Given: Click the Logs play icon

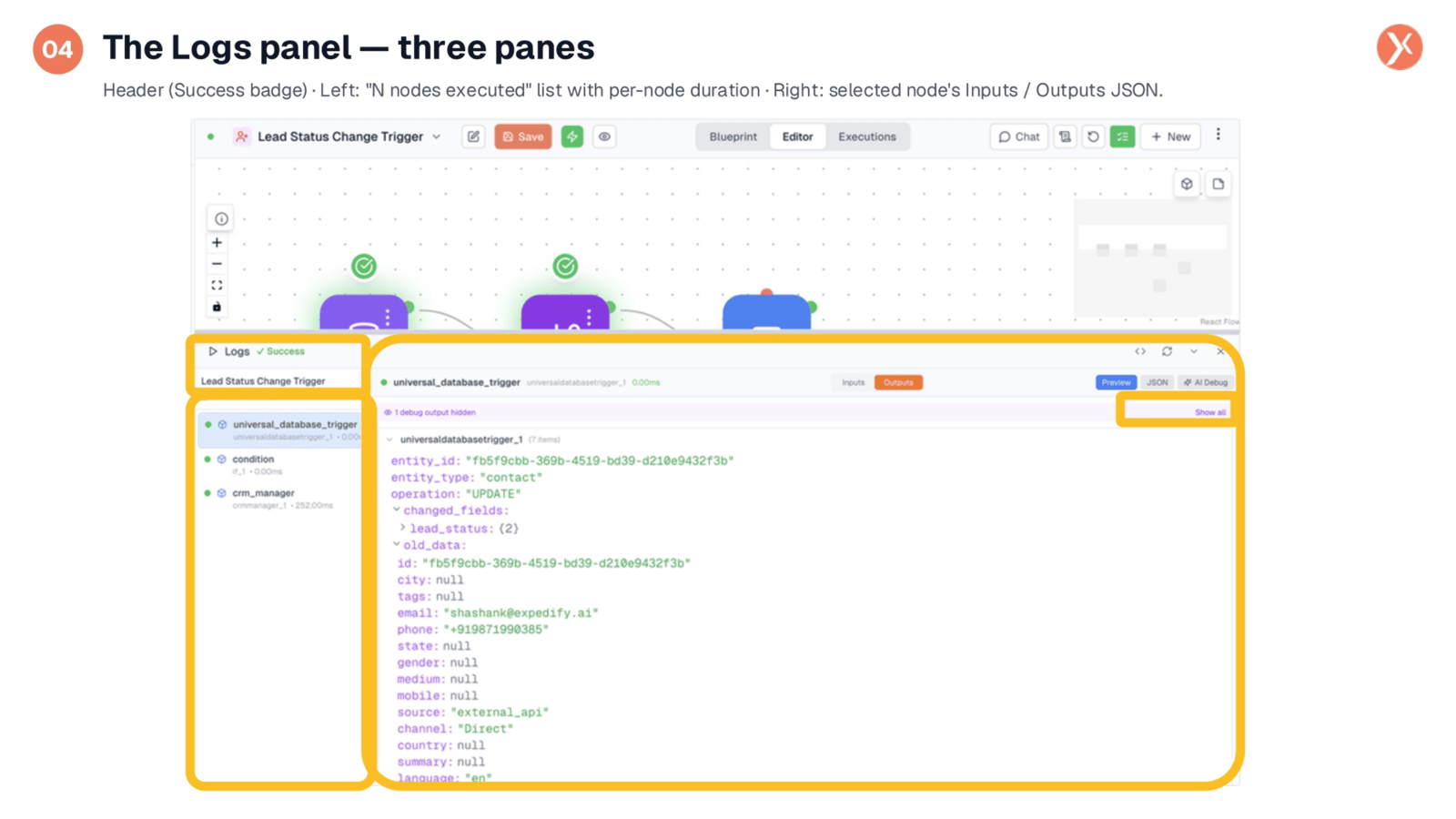Looking at the screenshot, I should 213,351.
